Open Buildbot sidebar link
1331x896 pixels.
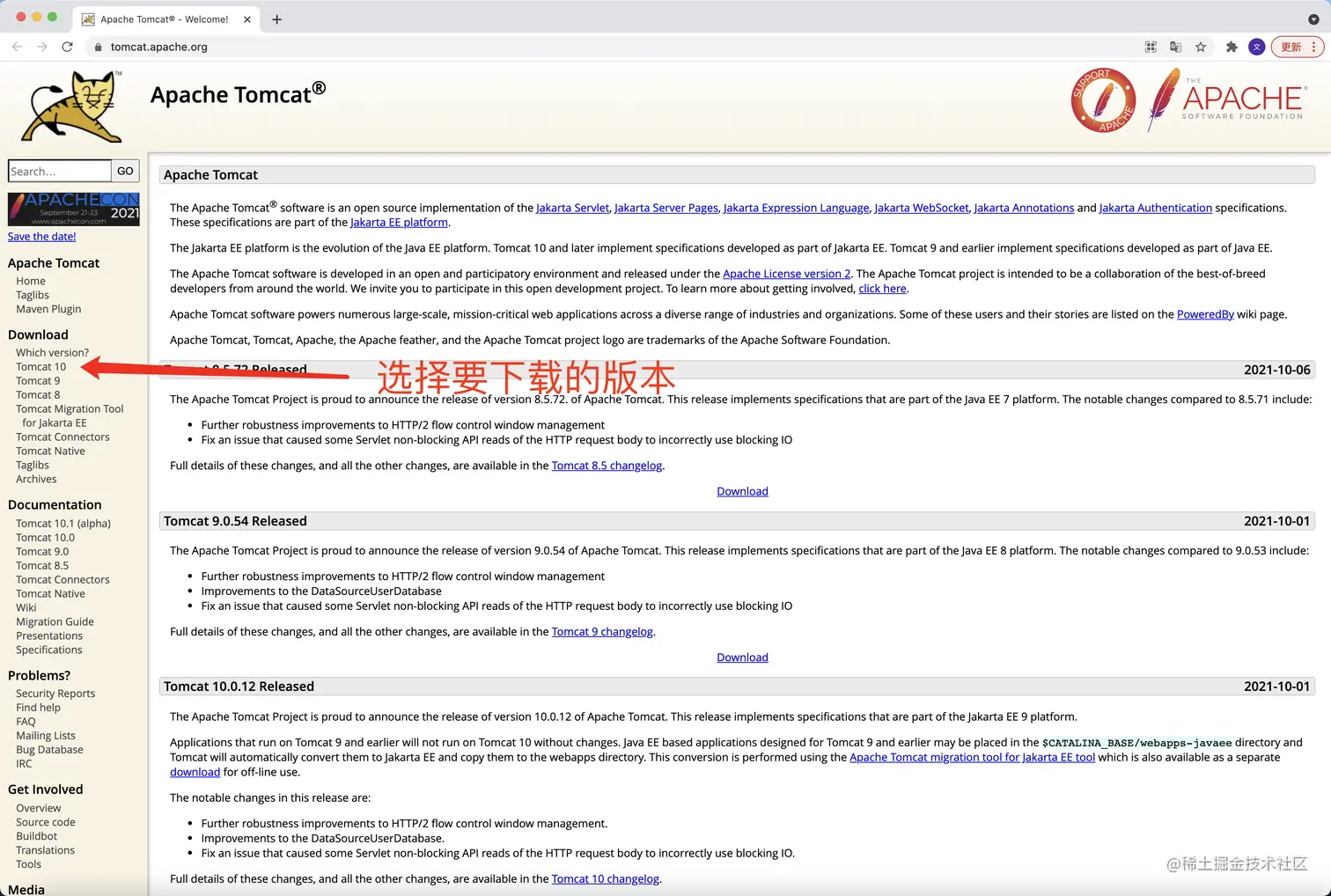coord(37,837)
